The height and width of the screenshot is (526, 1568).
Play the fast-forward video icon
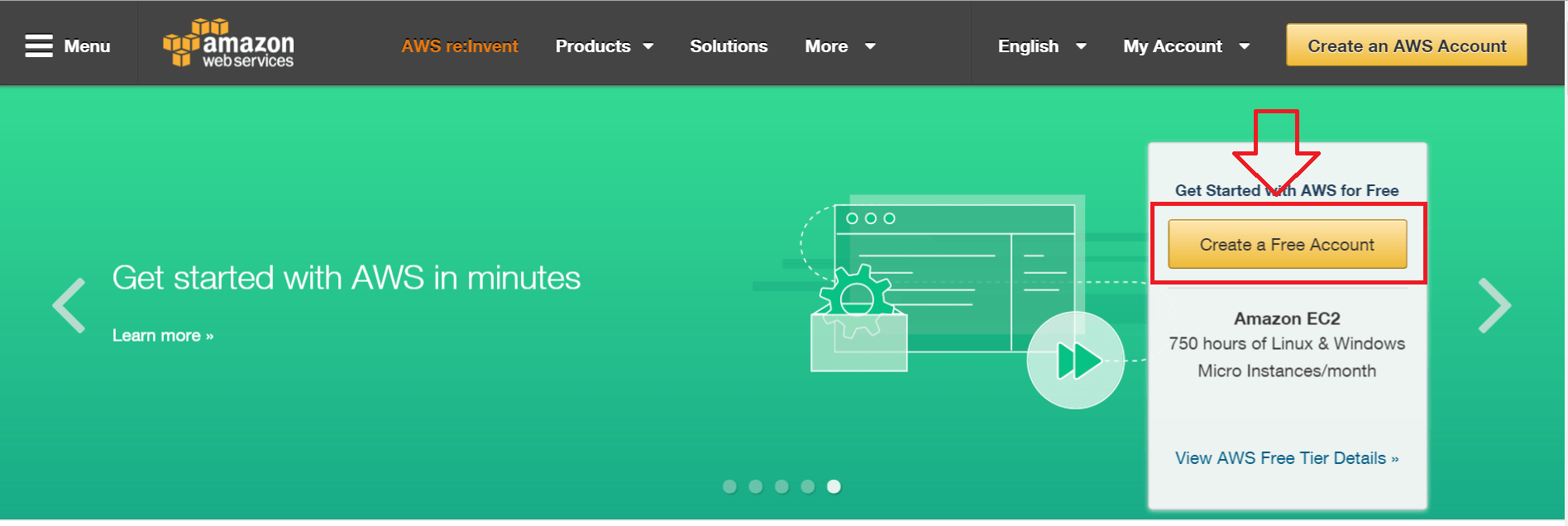coord(1076,361)
